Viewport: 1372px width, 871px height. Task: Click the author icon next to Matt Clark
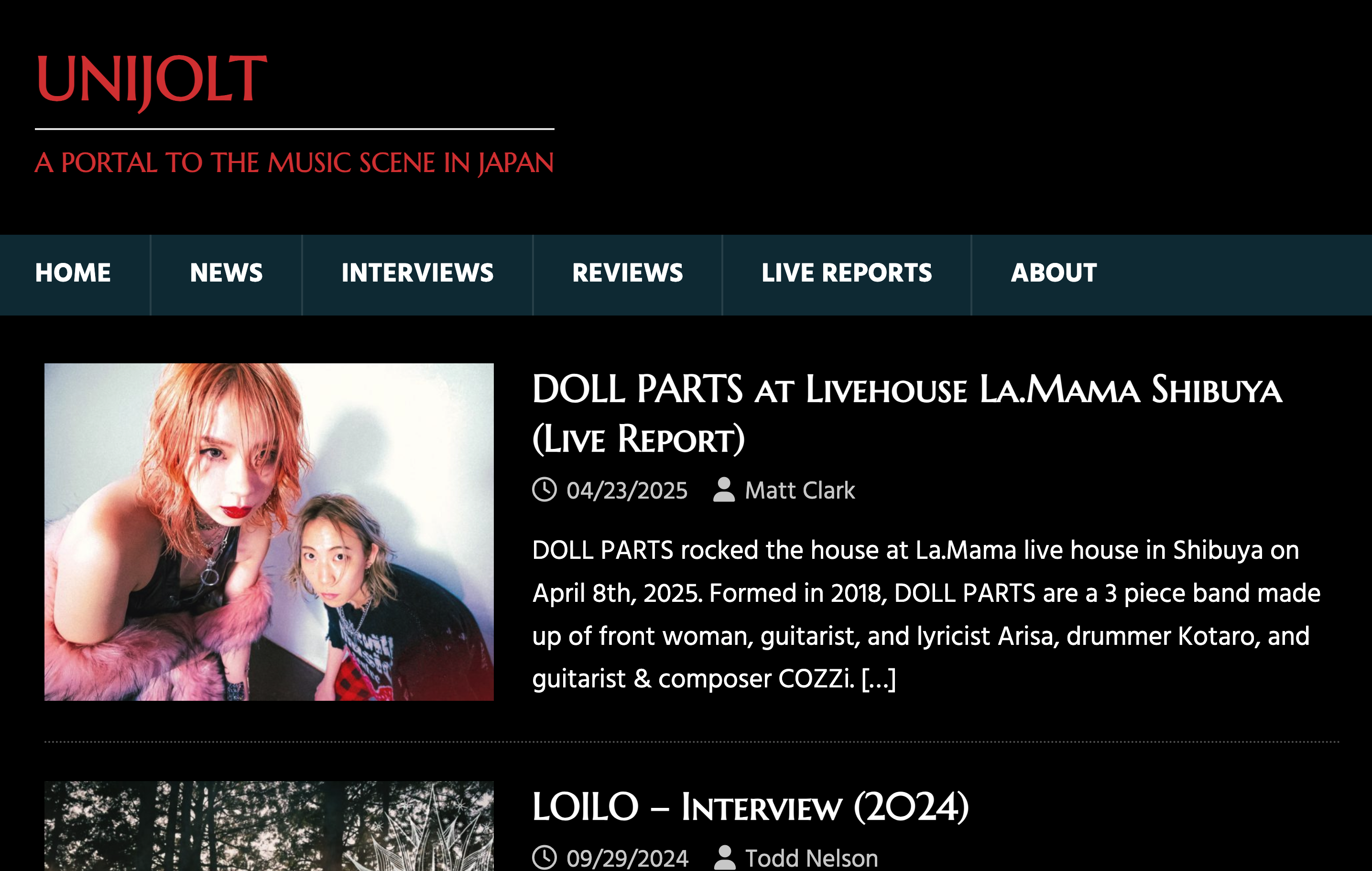pyautogui.click(x=724, y=490)
